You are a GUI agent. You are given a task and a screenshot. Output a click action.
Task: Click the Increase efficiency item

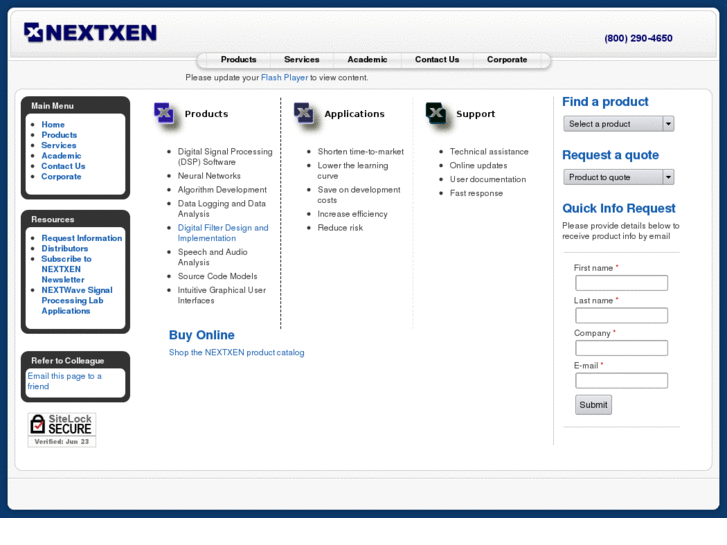tap(352, 214)
